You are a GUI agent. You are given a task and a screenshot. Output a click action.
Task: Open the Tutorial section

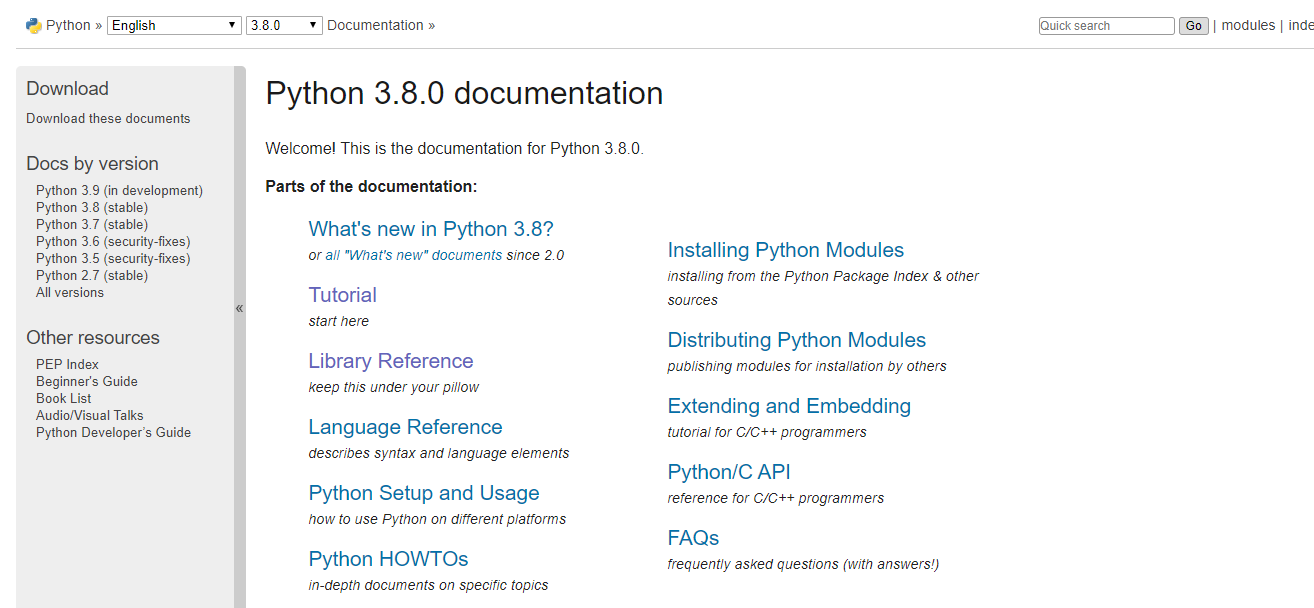click(343, 295)
